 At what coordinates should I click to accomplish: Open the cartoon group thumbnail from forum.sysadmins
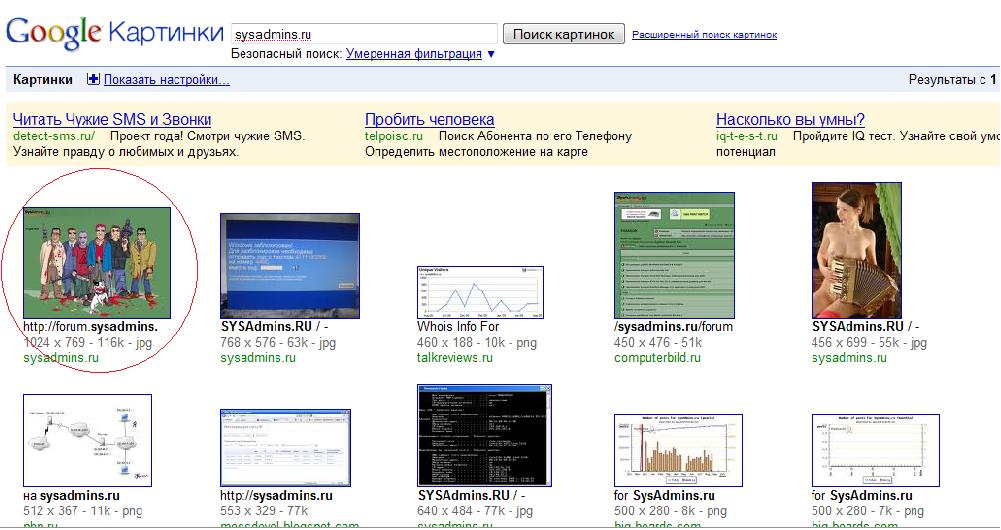pos(97,262)
